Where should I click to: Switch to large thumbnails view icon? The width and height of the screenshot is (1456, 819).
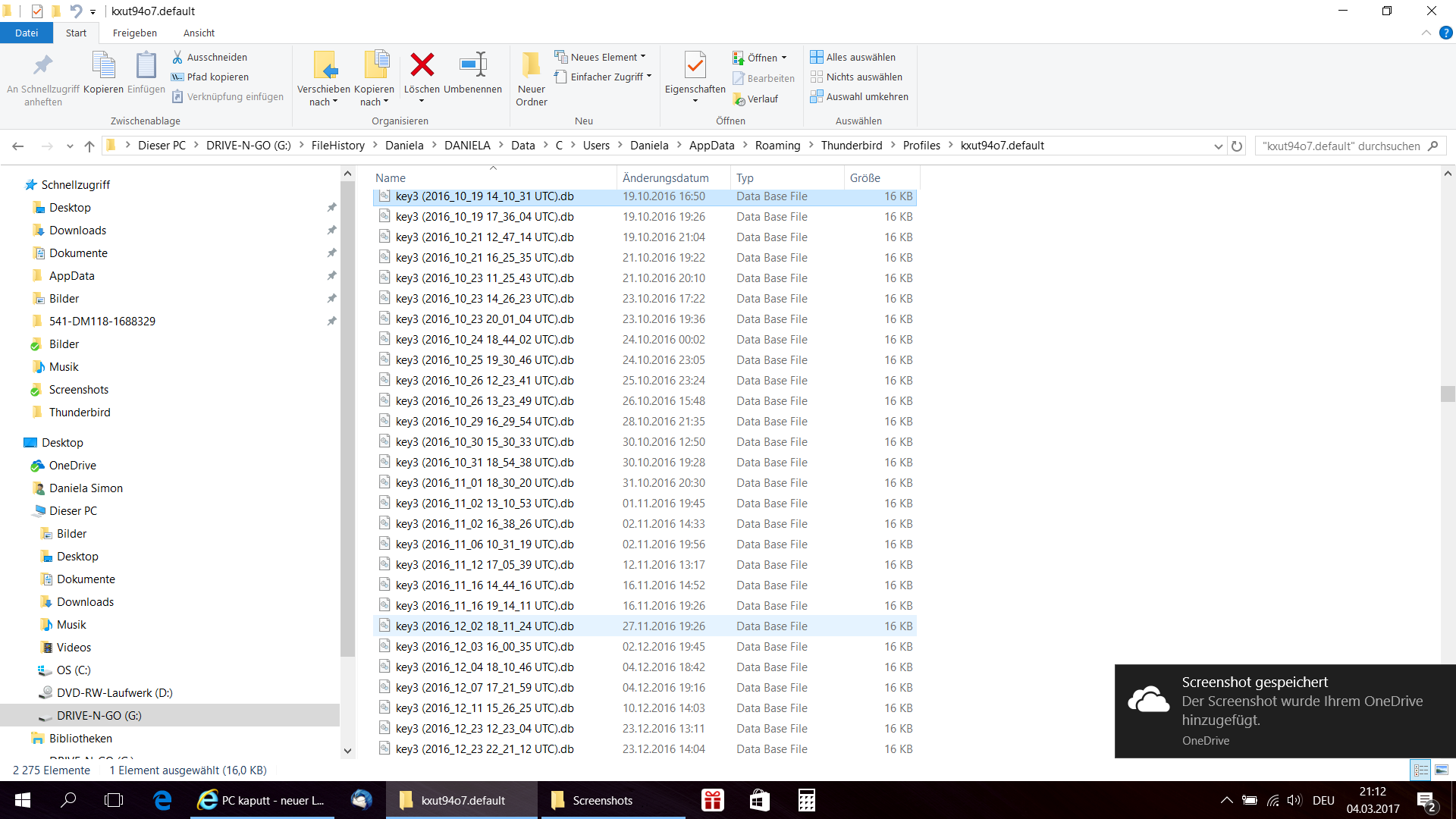click(1442, 770)
